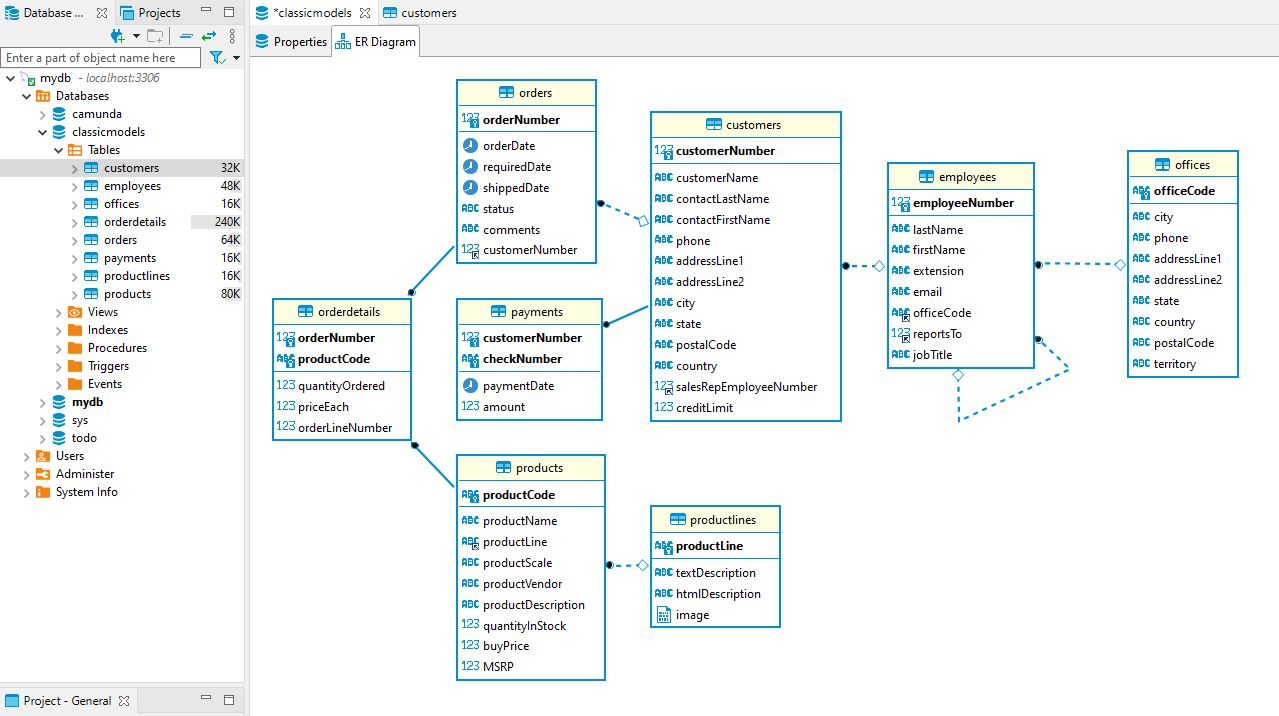
Task: Toggle Link with Editor arrows icon
Action: point(209,36)
